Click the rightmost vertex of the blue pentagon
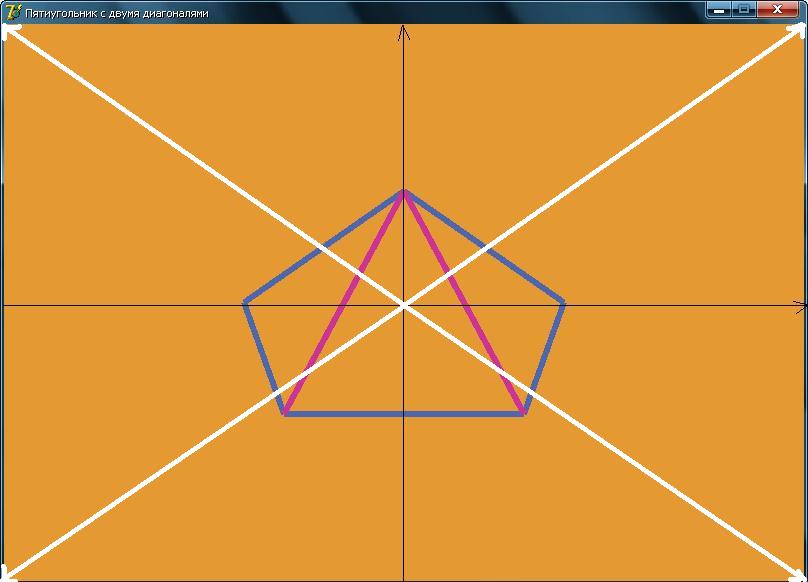Image resolution: width=808 pixels, height=582 pixels. [x=564, y=301]
